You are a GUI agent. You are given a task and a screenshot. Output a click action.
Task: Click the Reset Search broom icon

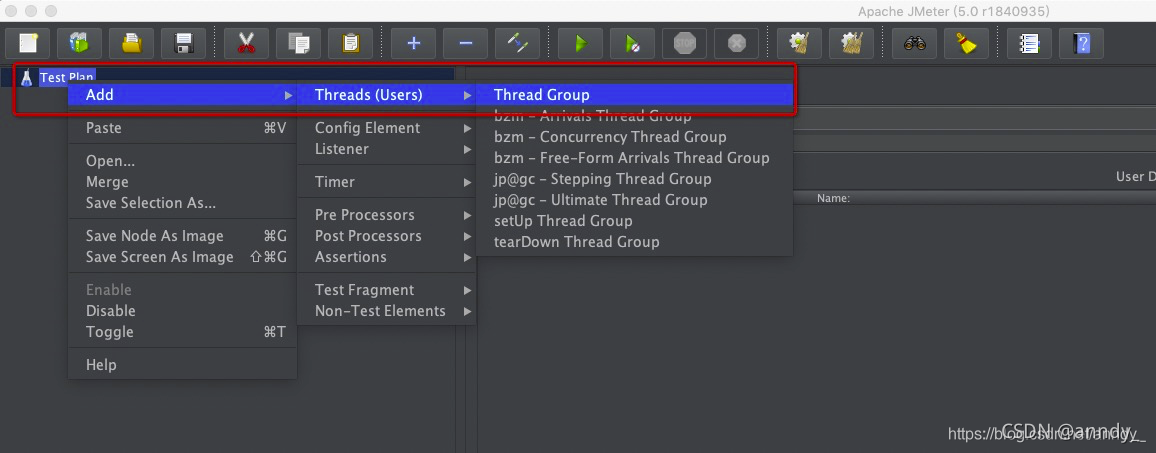[967, 44]
